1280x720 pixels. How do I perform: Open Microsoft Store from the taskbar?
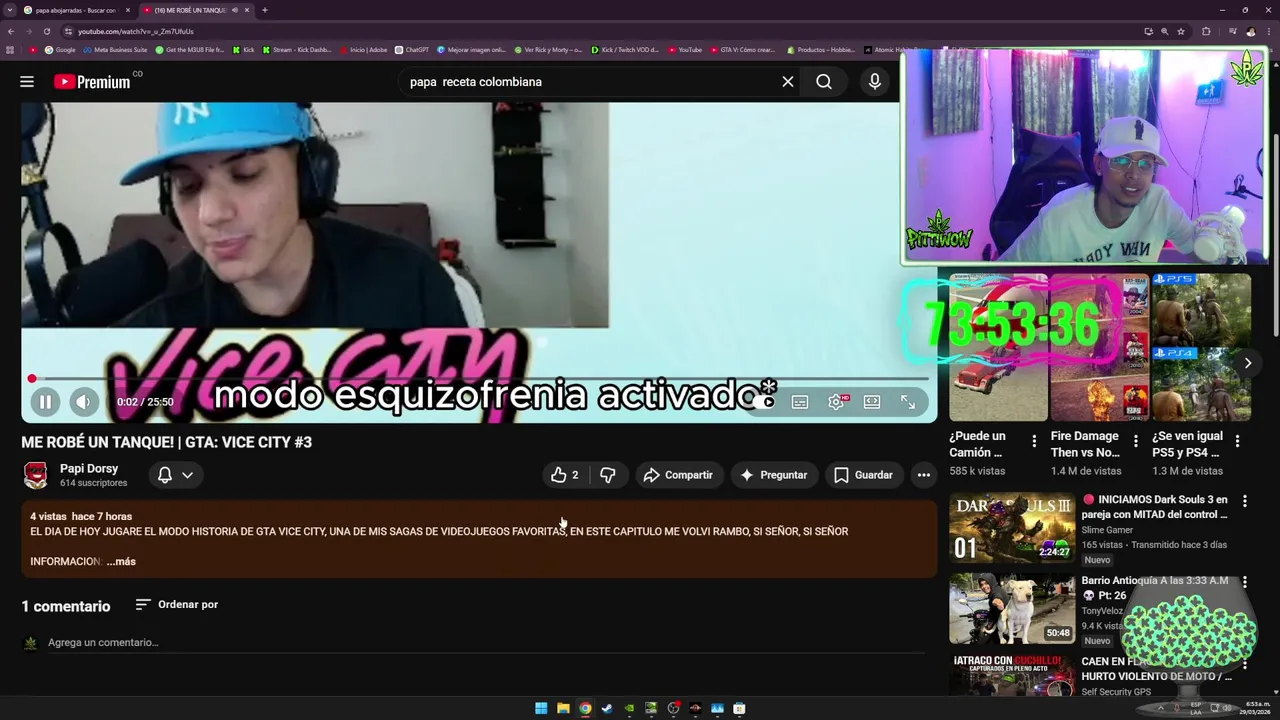click(x=739, y=708)
